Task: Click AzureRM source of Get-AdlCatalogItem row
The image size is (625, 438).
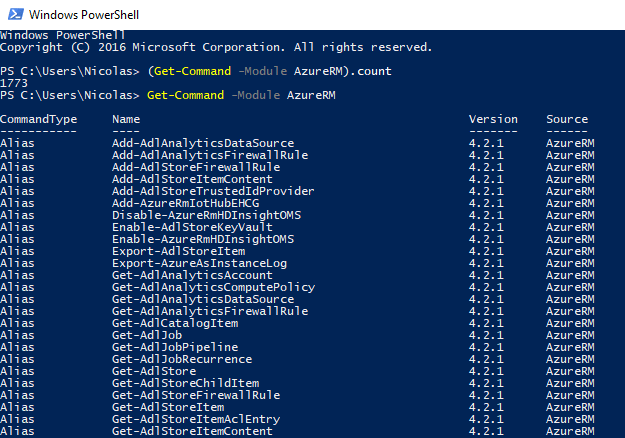Action: 570,323
